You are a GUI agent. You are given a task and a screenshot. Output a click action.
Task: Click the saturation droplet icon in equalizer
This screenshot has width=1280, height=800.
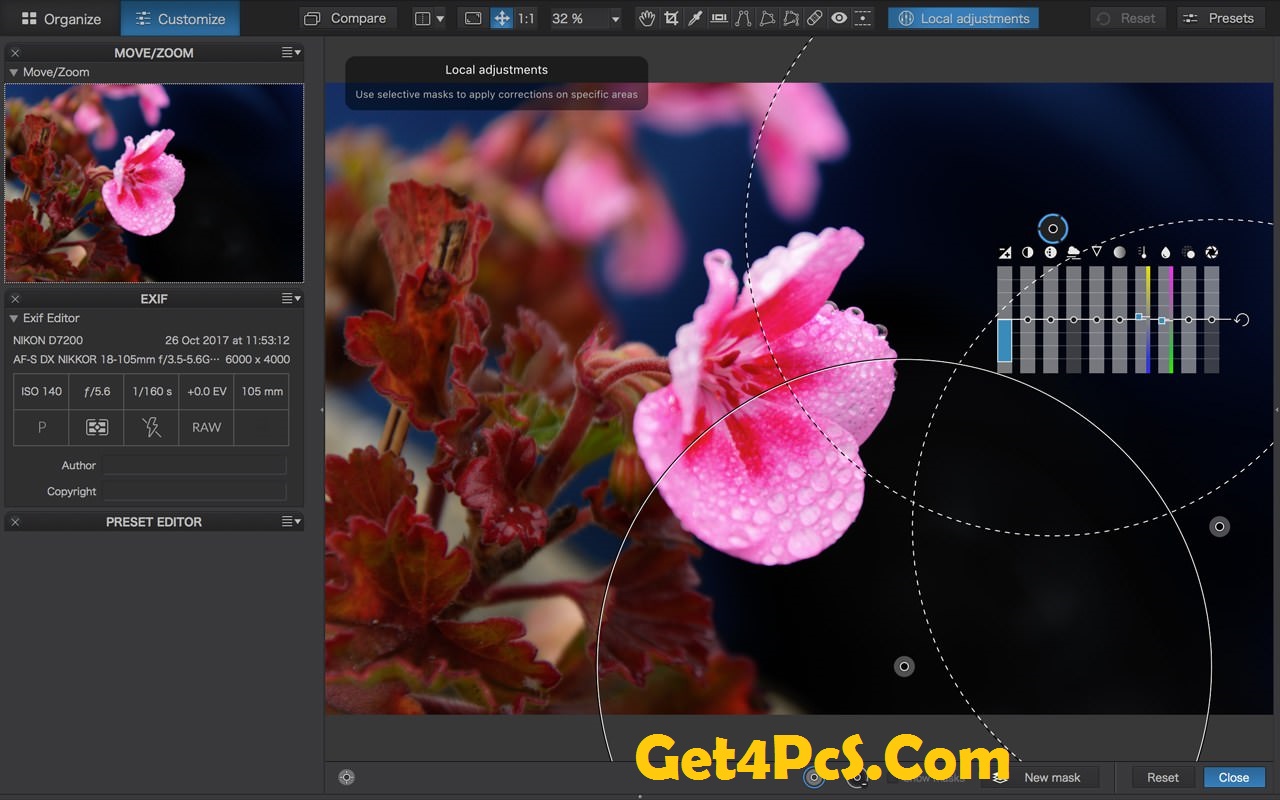(1165, 253)
